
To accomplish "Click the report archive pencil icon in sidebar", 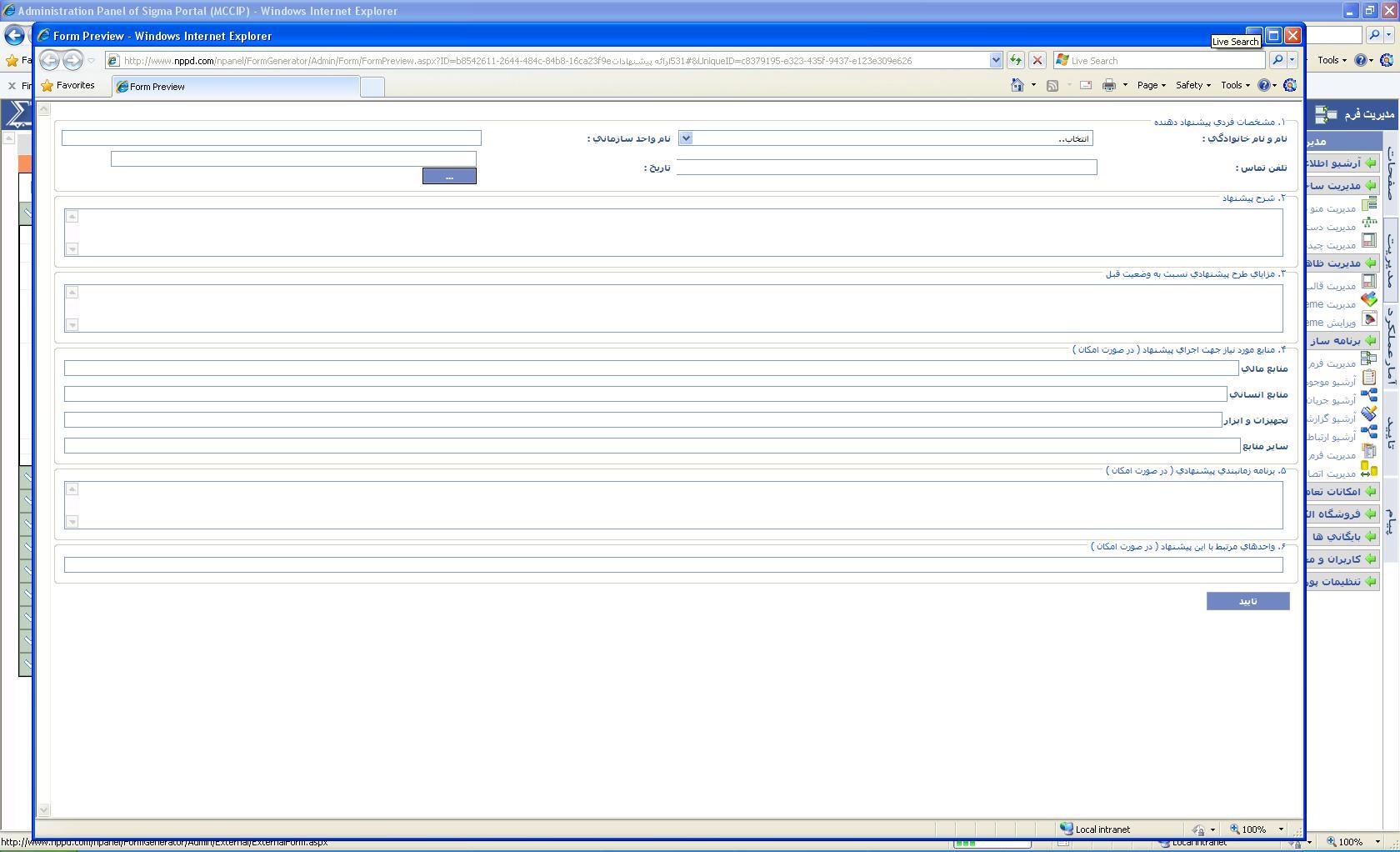I will pyautogui.click(x=1369, y=413).
